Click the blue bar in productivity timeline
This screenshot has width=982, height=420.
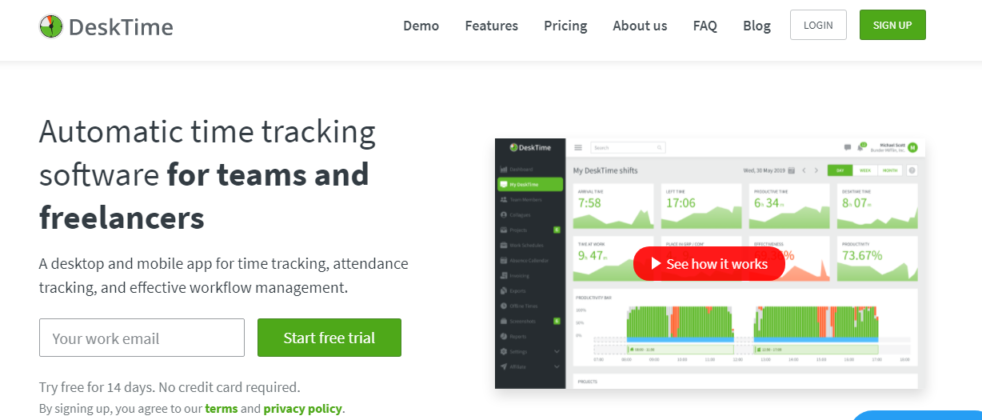coord(680,339)
